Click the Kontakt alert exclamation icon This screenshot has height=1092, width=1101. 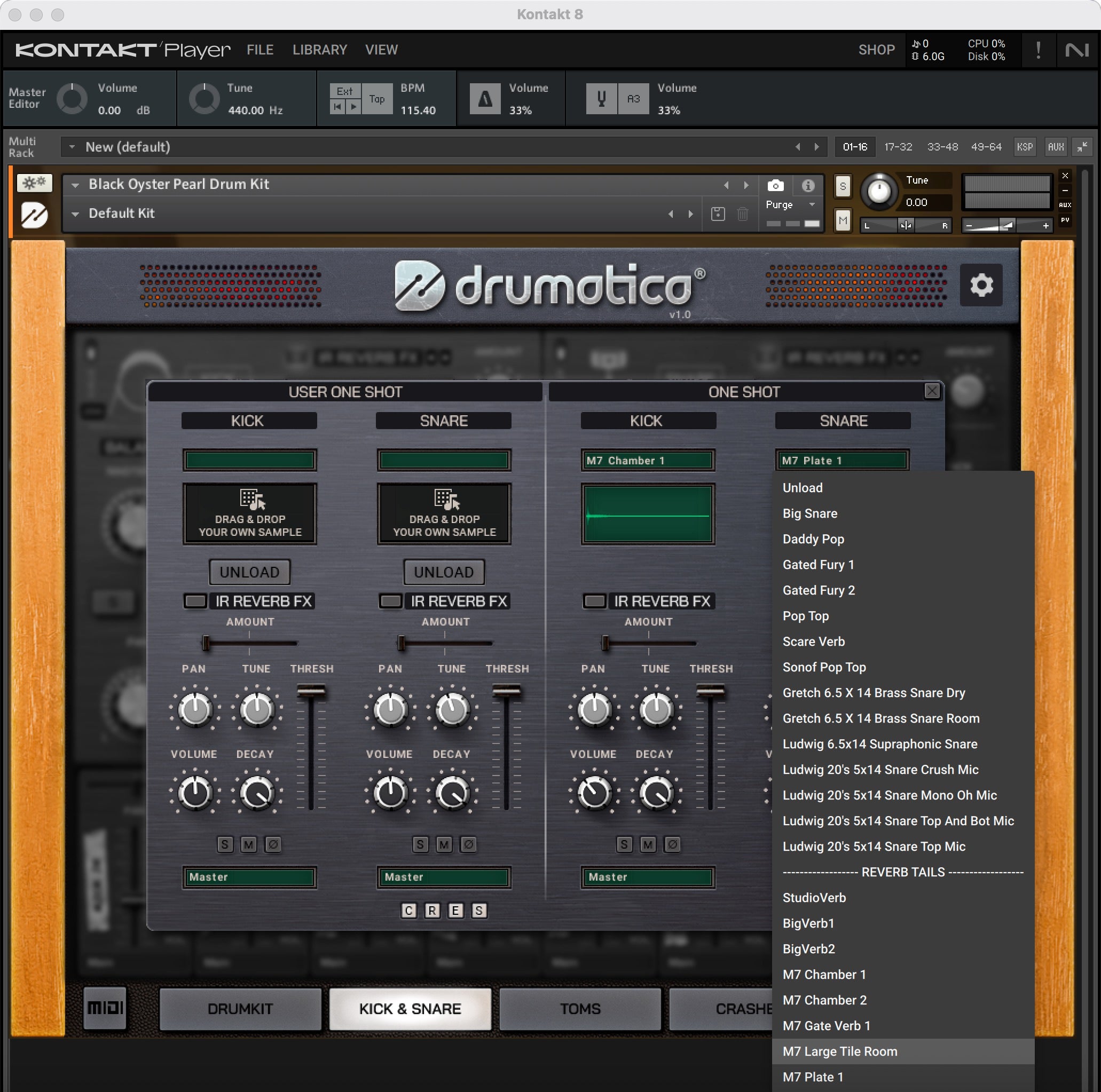click(1038, 50)
